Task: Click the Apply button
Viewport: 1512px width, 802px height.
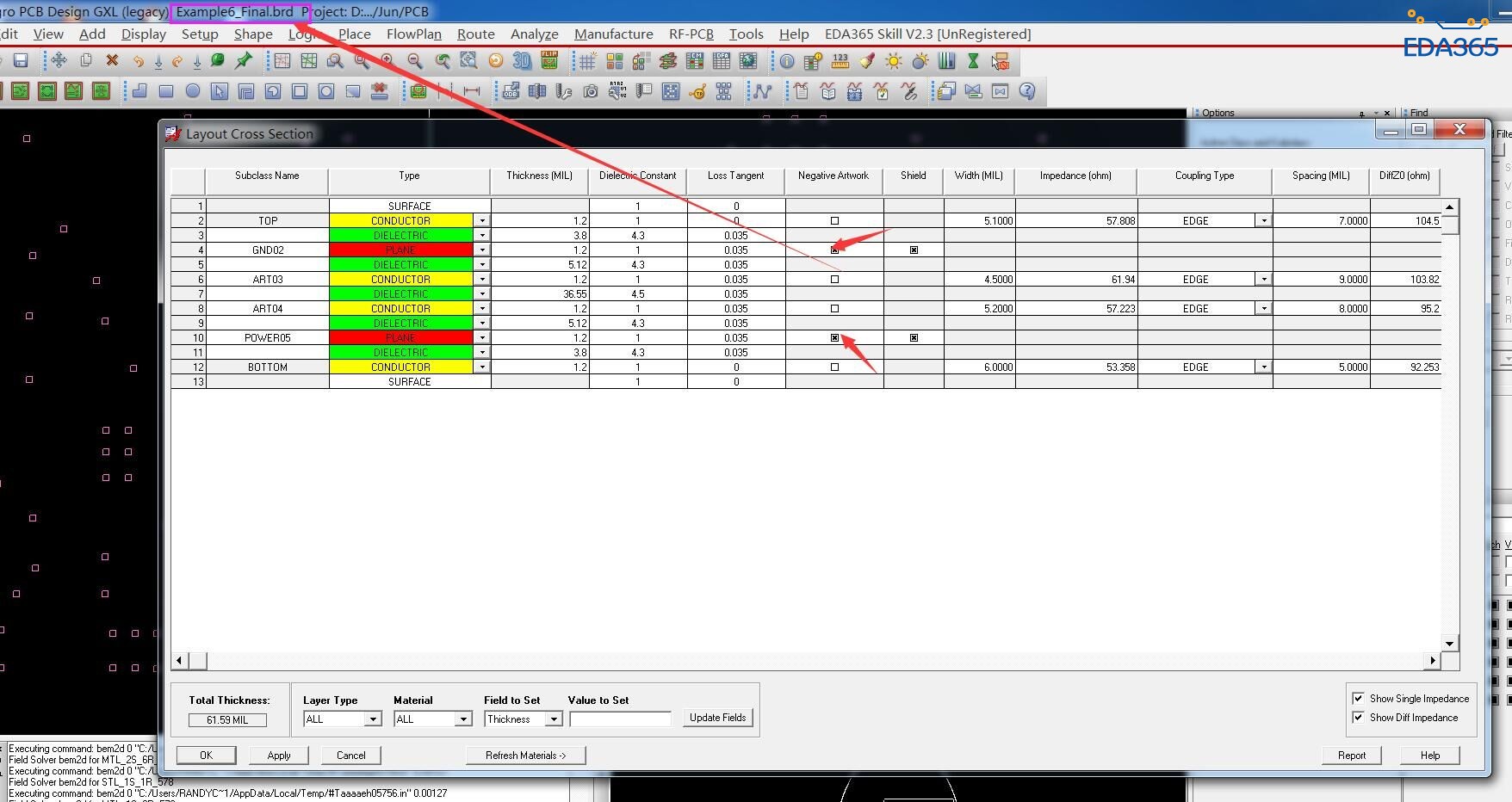Action: coord(279,755)
